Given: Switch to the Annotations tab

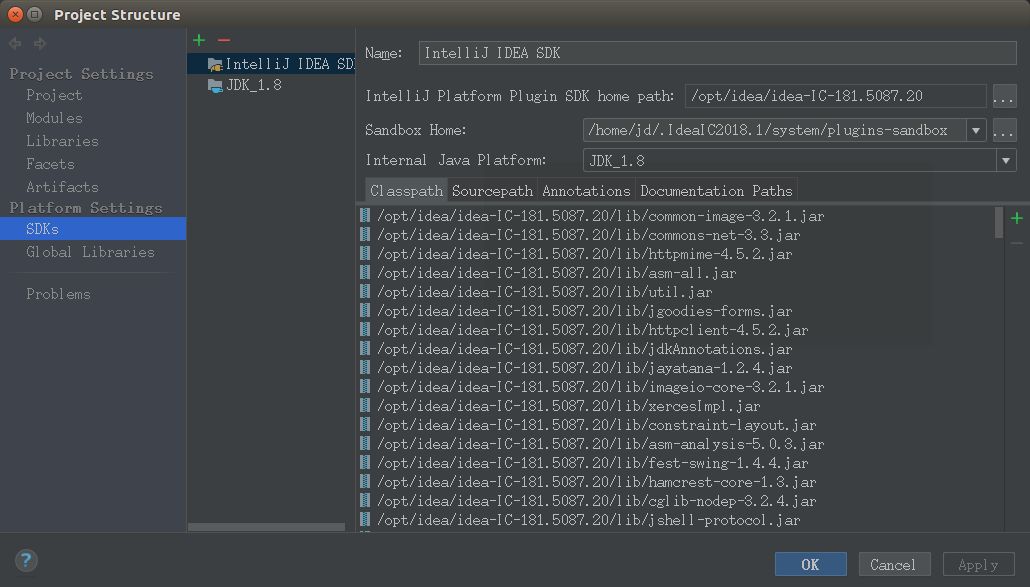Looking at the screenshot, I should point(586,191).
